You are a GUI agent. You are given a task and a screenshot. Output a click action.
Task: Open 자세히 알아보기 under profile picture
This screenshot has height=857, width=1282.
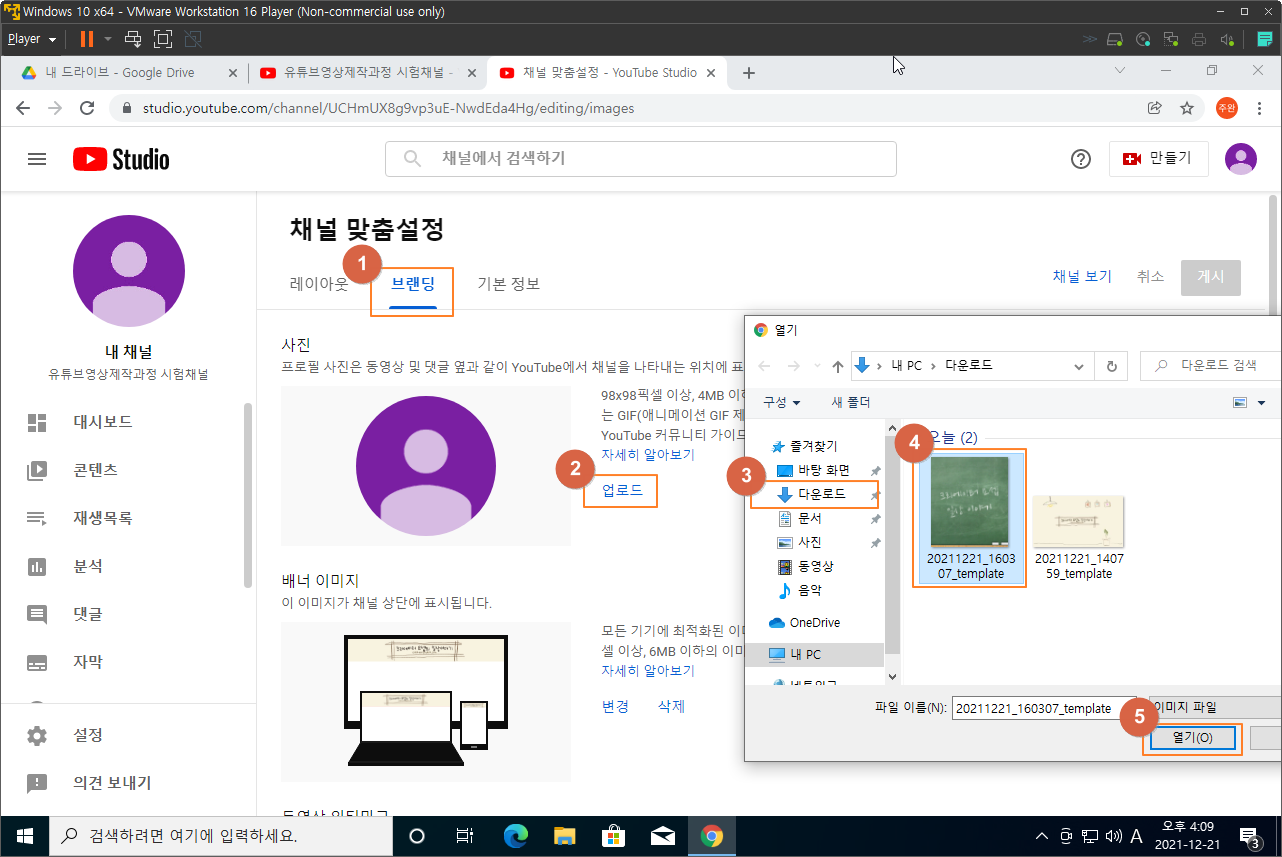coord(648,454)
